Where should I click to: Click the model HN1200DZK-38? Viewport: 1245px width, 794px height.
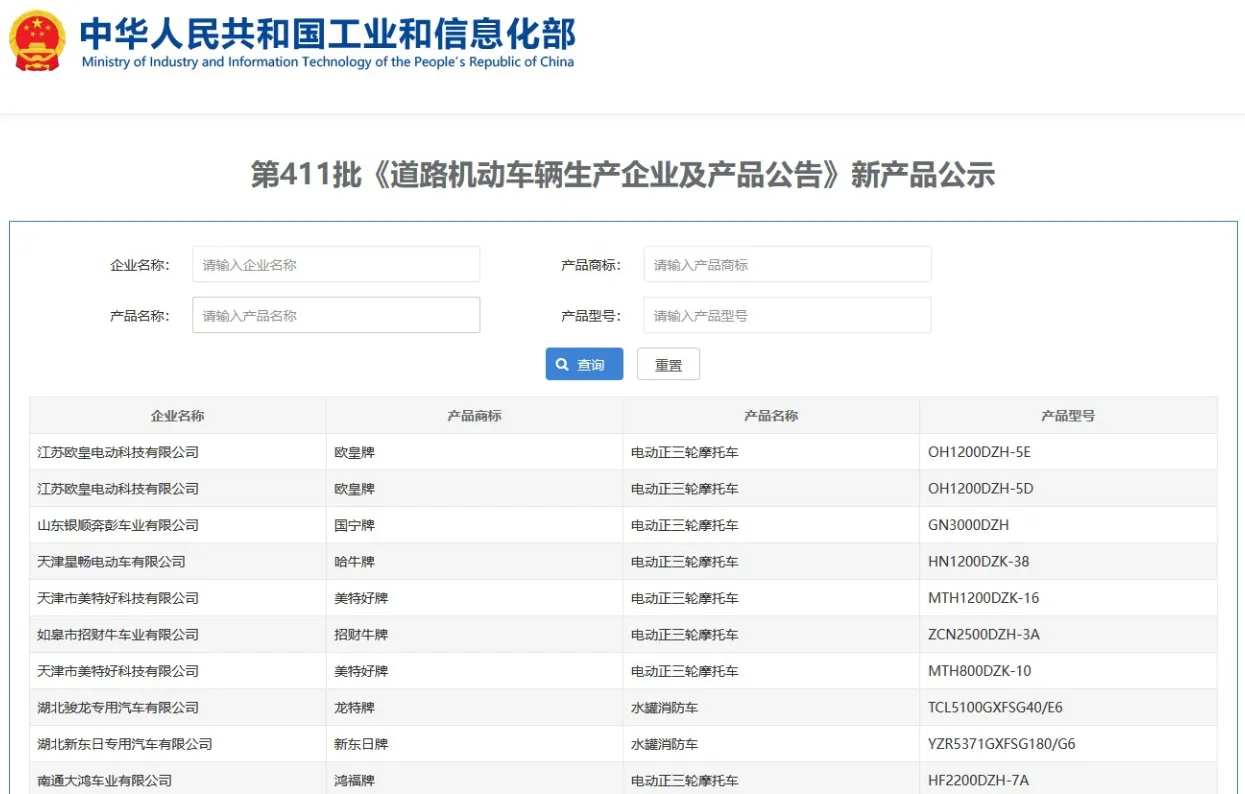tap(978, 562)
